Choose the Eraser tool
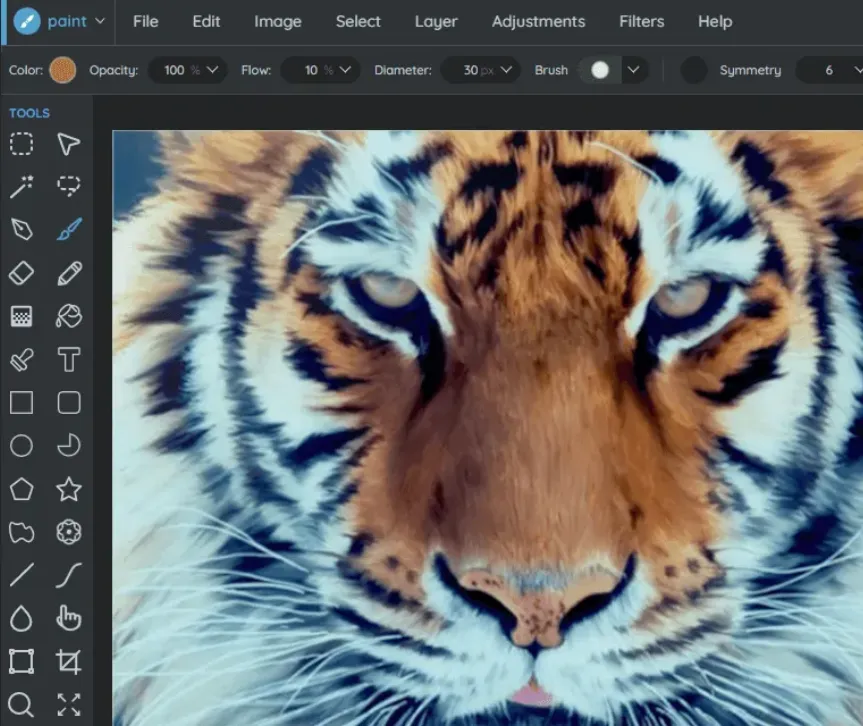This screenshot has height=726, width=863. coord(21,273)
